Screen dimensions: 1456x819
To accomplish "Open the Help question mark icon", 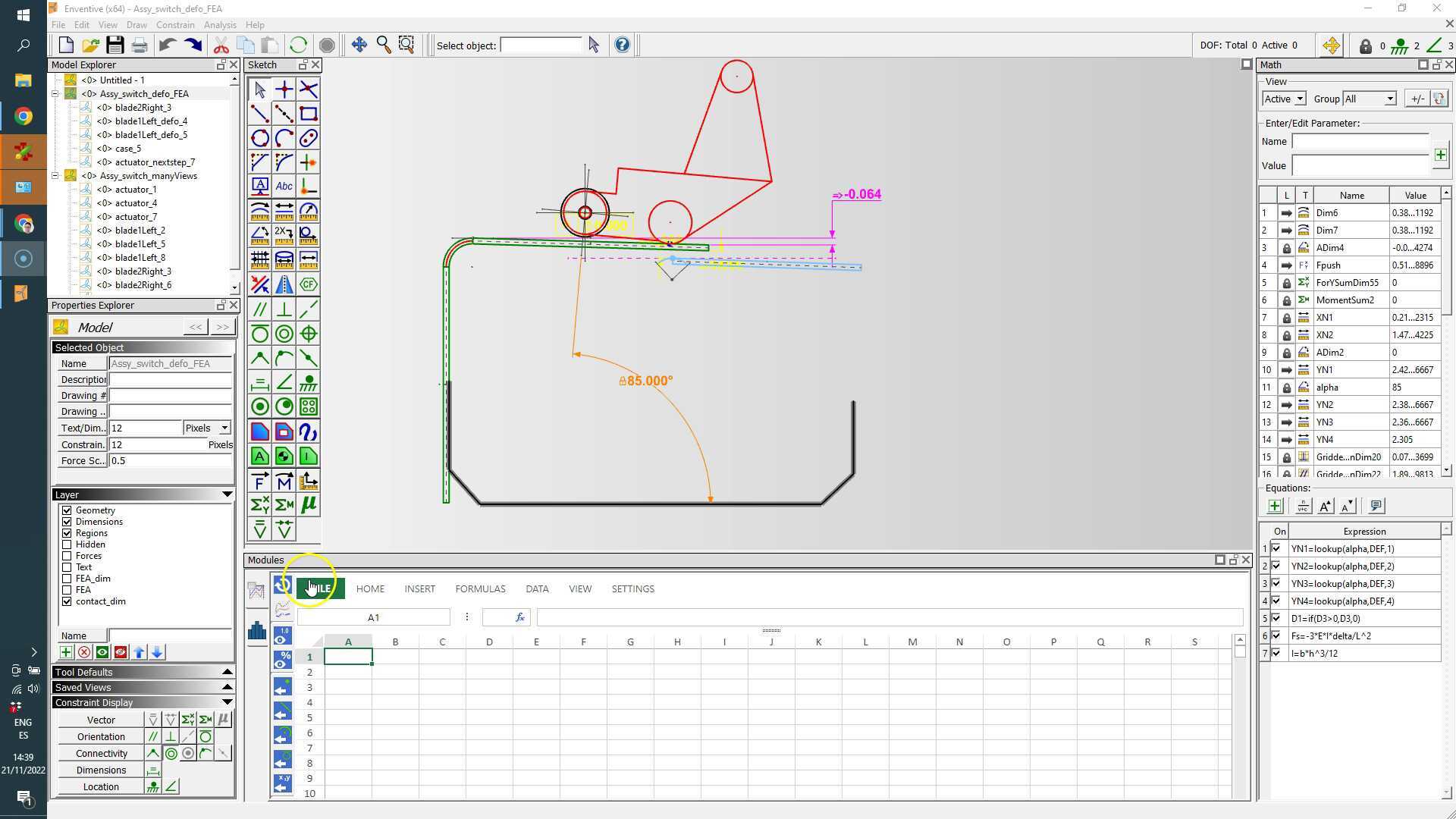I will [622, 45].
